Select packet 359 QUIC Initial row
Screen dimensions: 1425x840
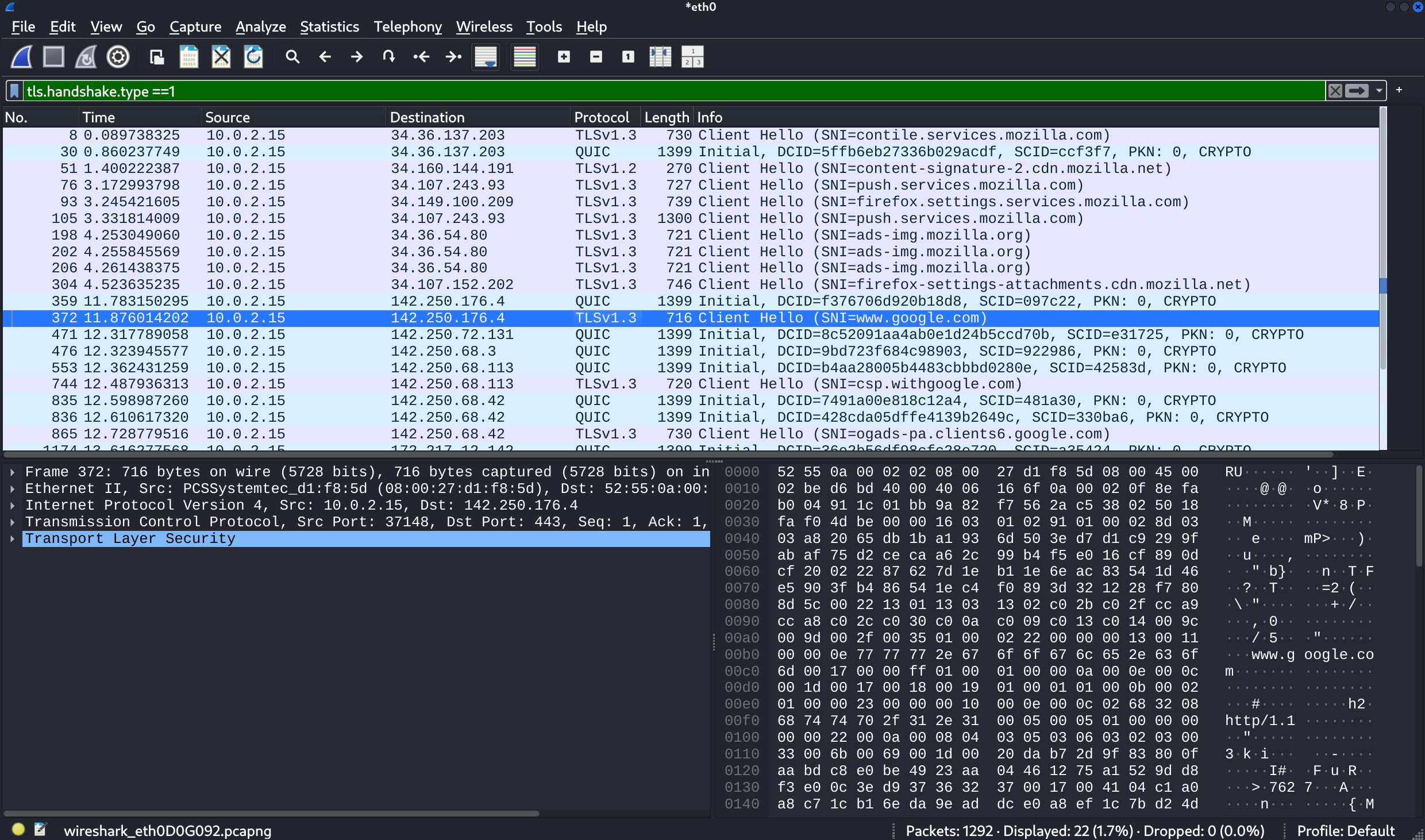691,301
